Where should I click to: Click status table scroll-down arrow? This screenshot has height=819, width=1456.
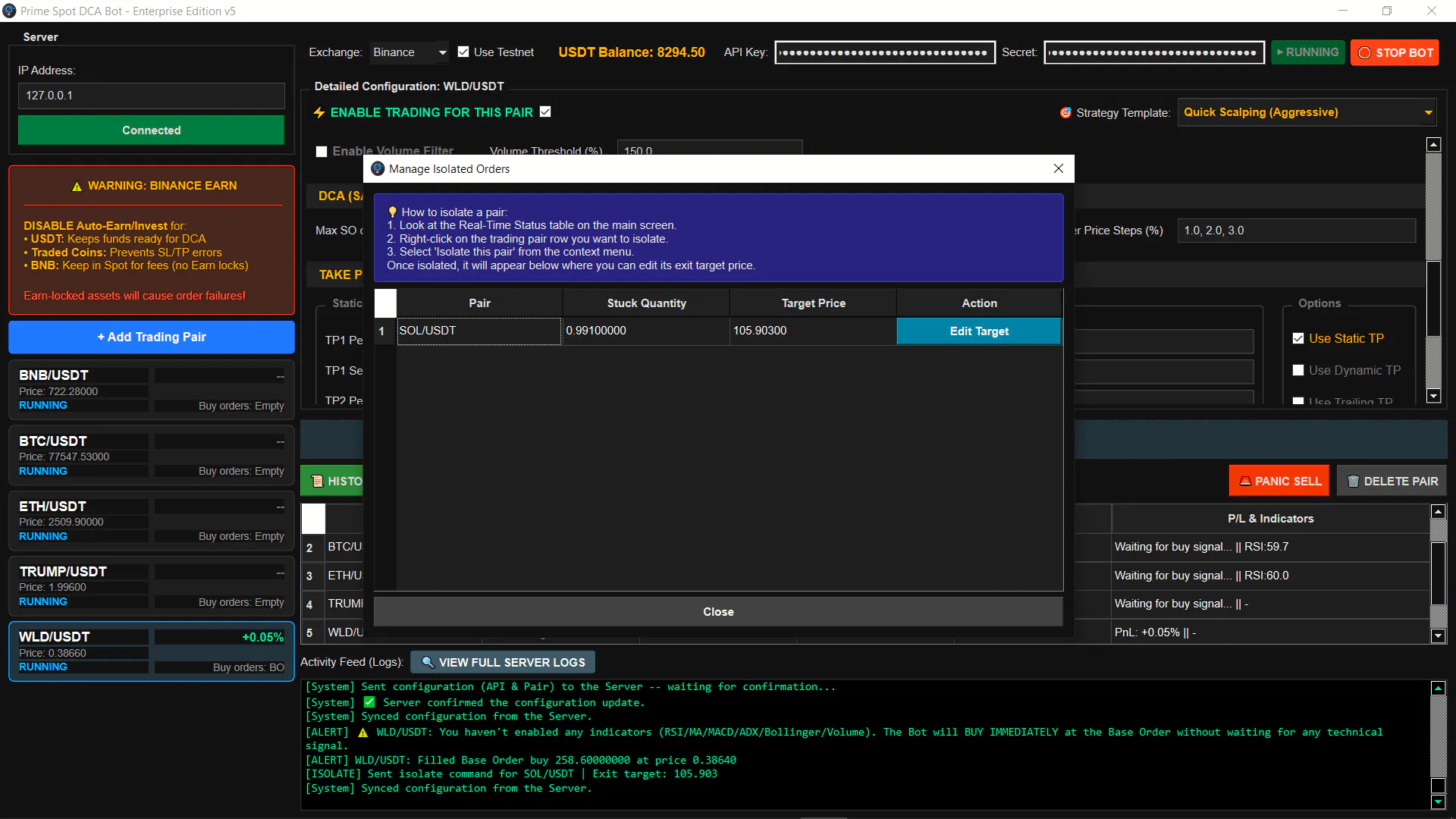1438,635
